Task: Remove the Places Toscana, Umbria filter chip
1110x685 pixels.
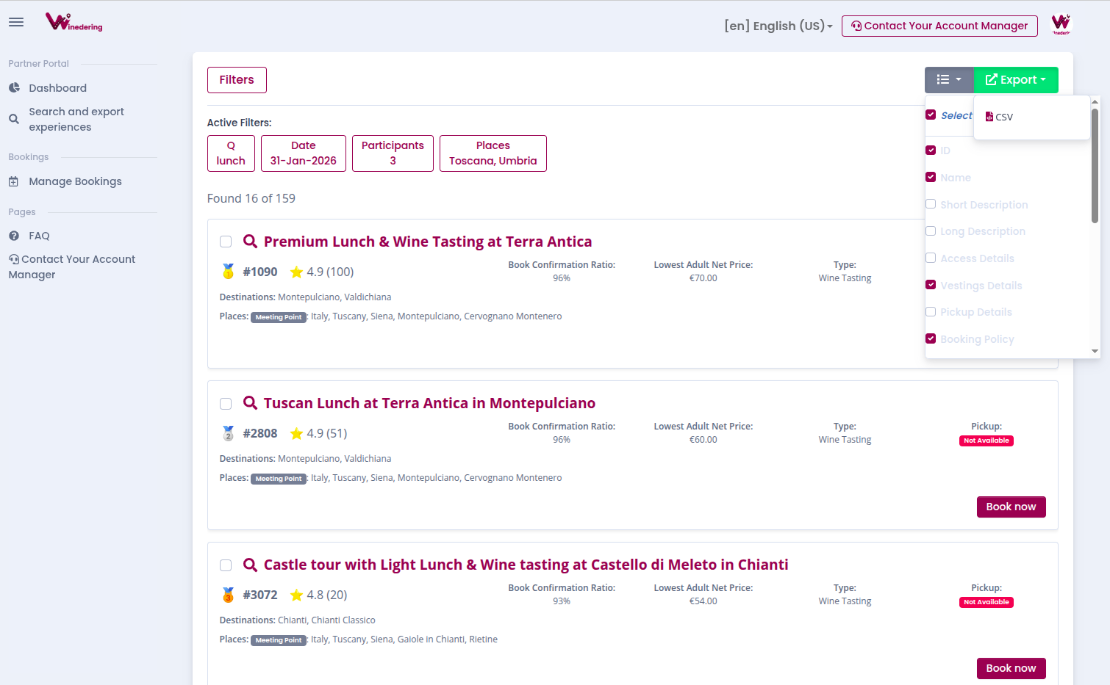Action: (x=493, y=153)
